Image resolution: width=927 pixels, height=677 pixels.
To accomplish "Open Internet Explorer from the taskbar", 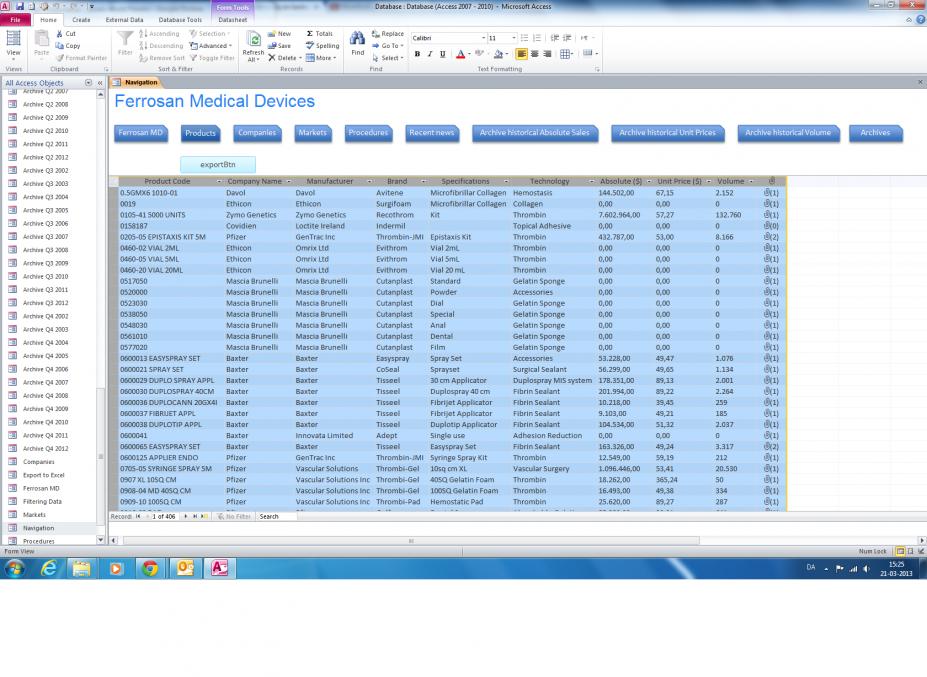I will click(x=49, y=568).
